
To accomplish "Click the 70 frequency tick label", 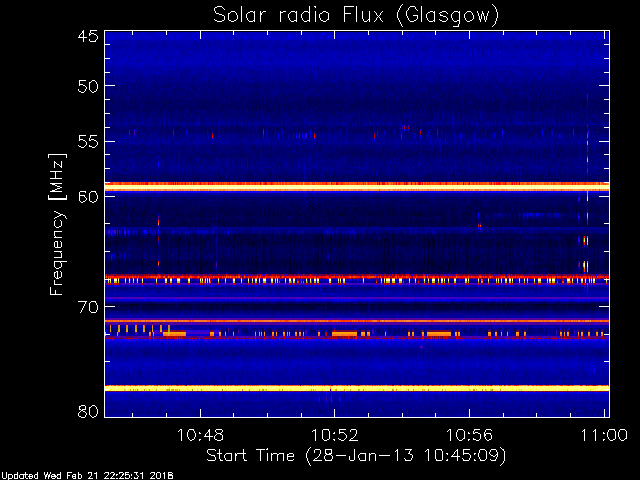I will (88, 307).
